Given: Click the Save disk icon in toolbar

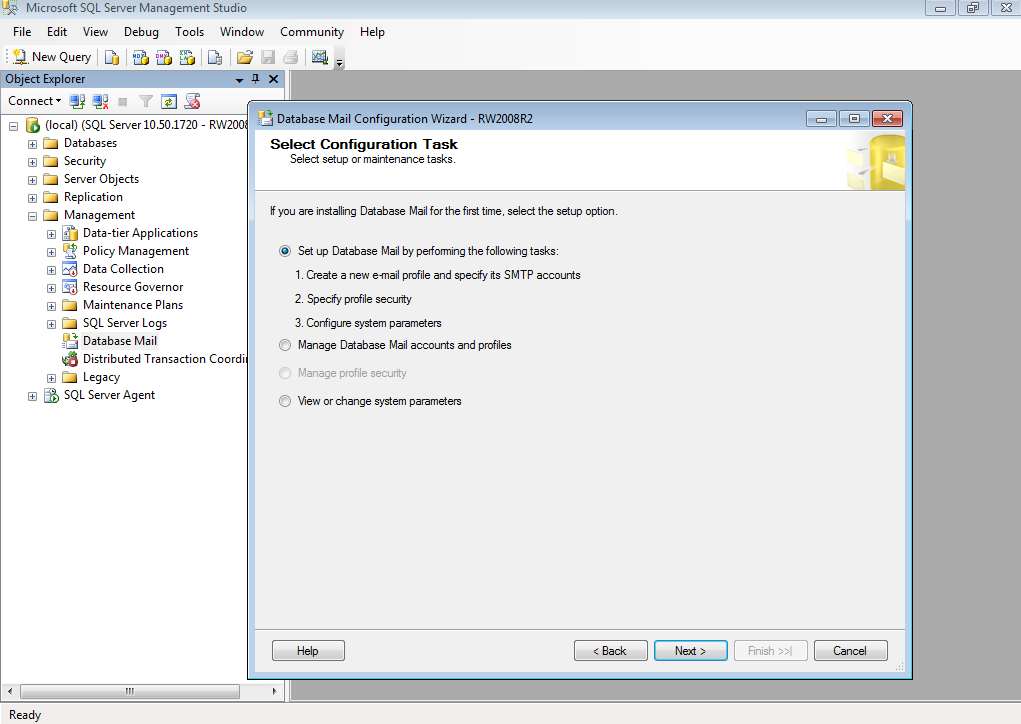Looking at the screenshot, I should [x=268, y=57].
